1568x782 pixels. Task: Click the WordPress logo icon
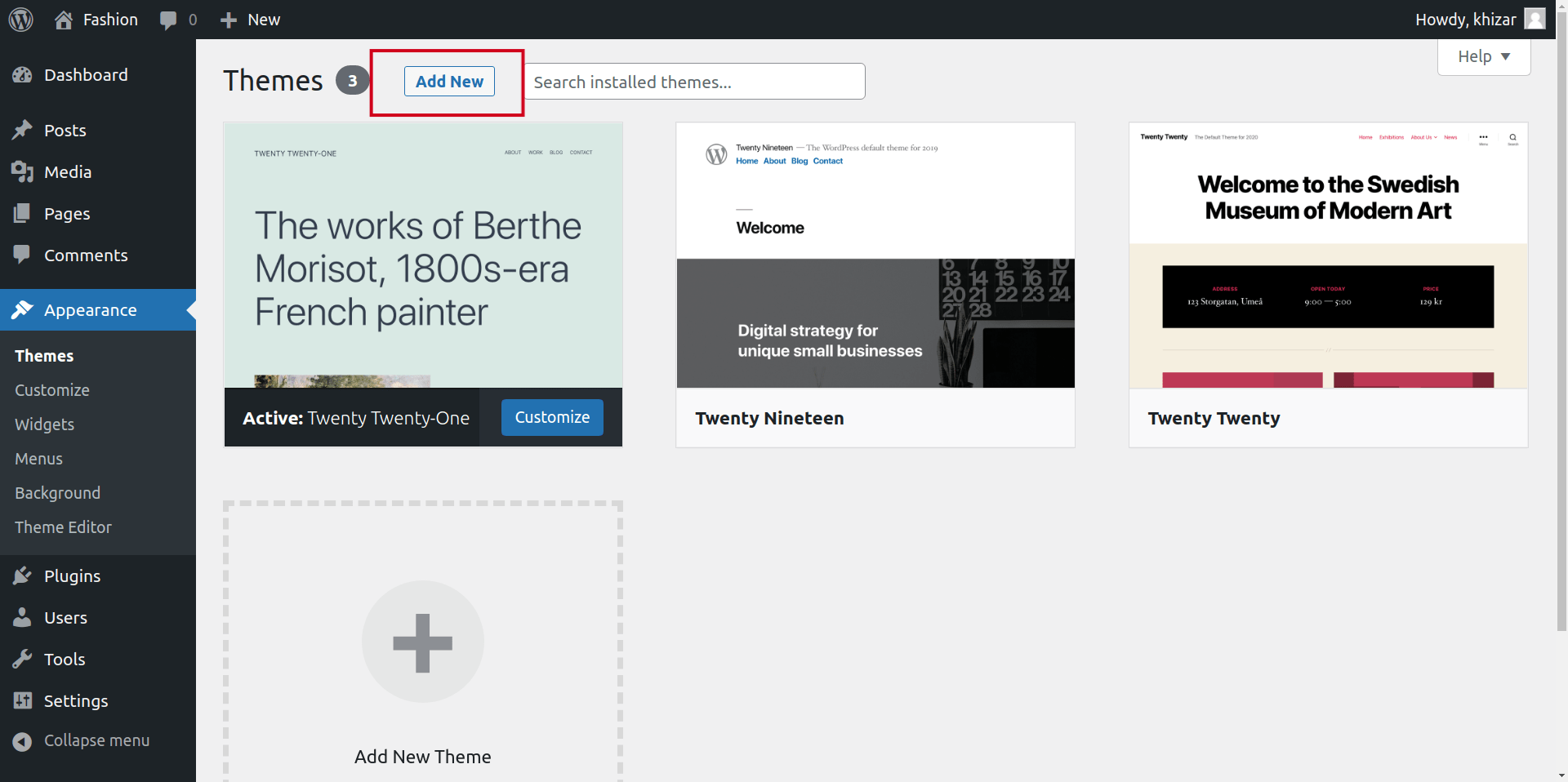coord(21,20)
